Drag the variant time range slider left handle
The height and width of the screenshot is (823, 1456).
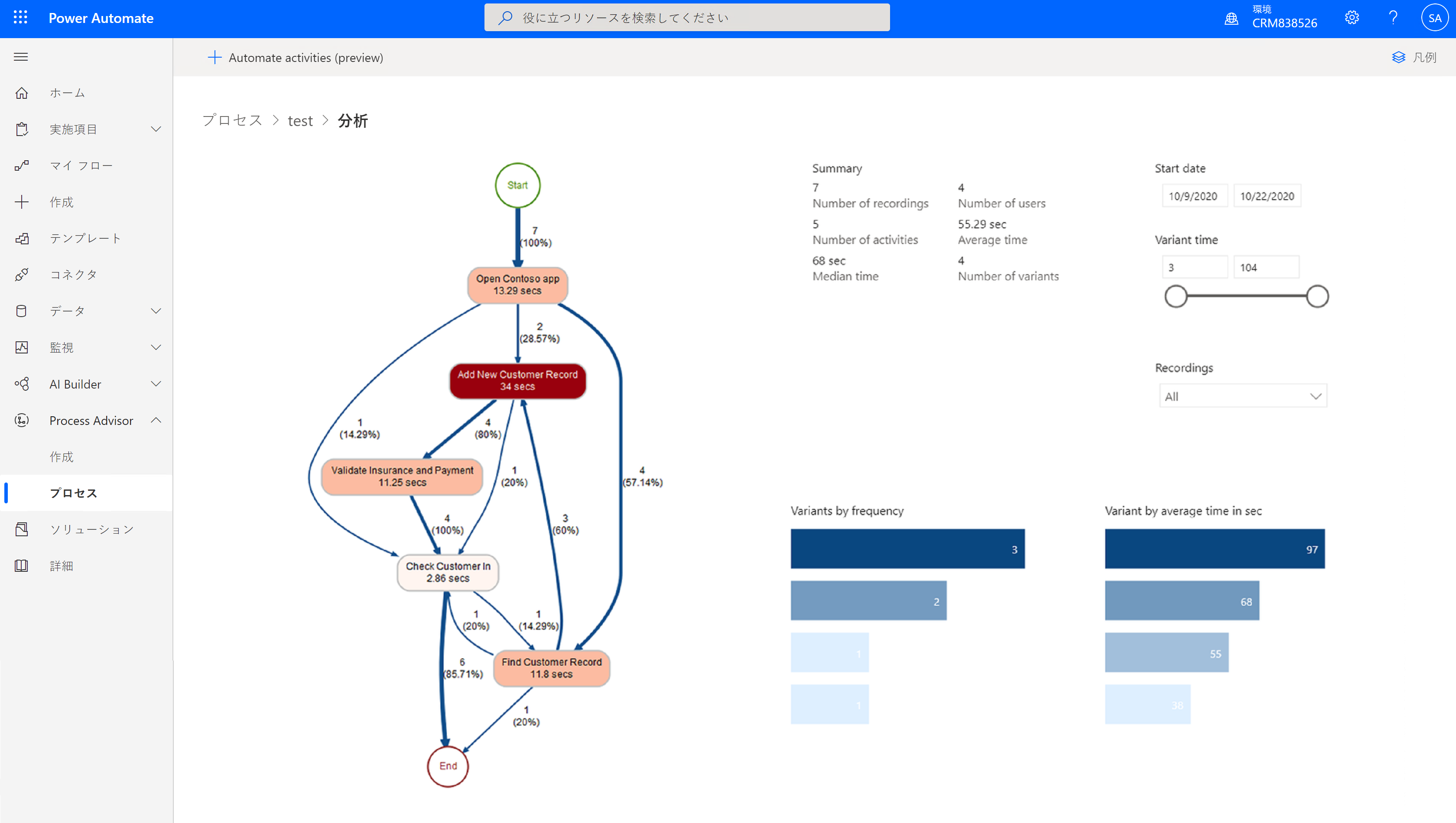1177,296
